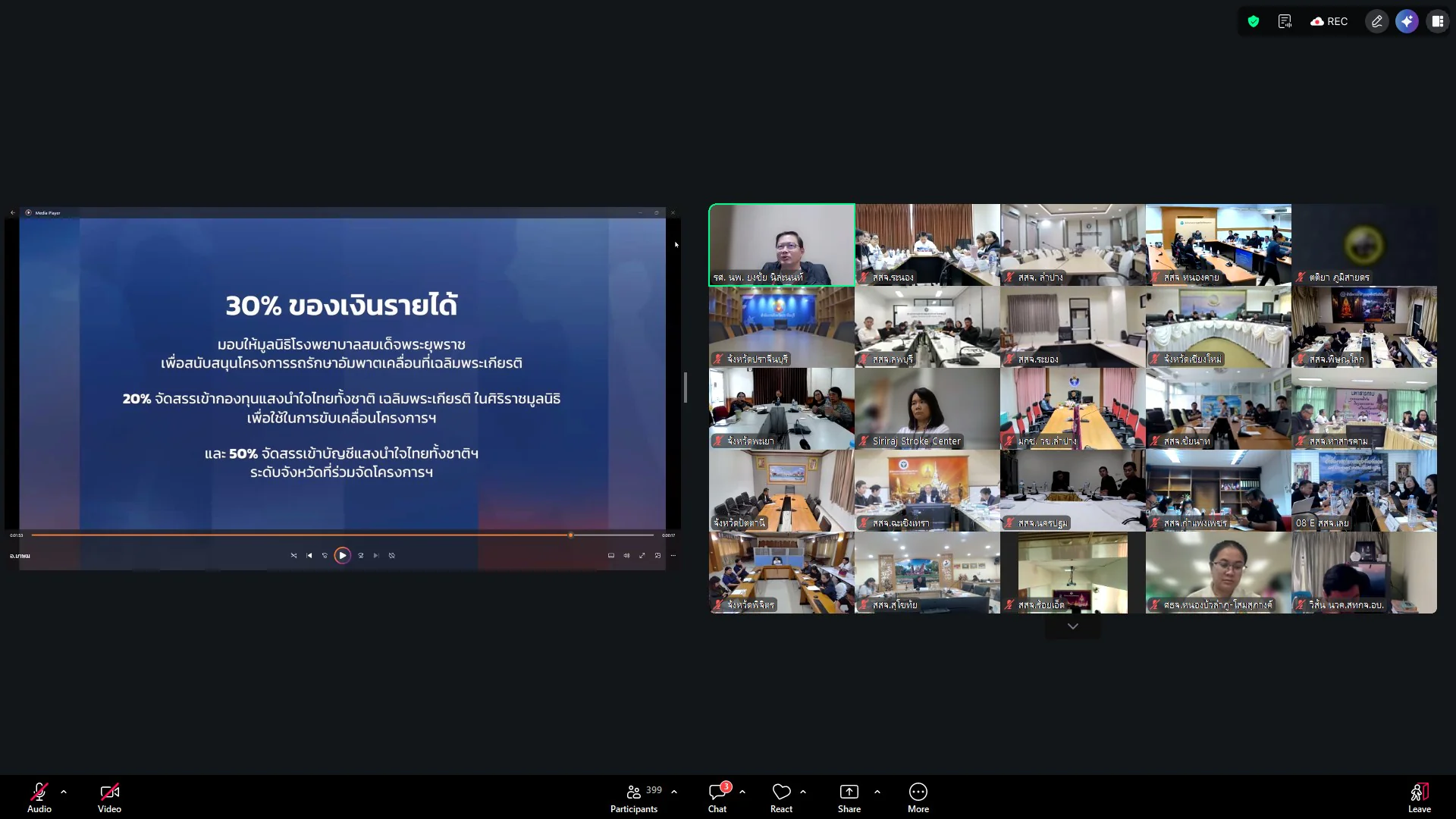Click the Media Player volume icon
Viewport: 1456px width, 819px height.
click(x=626, y=555)
